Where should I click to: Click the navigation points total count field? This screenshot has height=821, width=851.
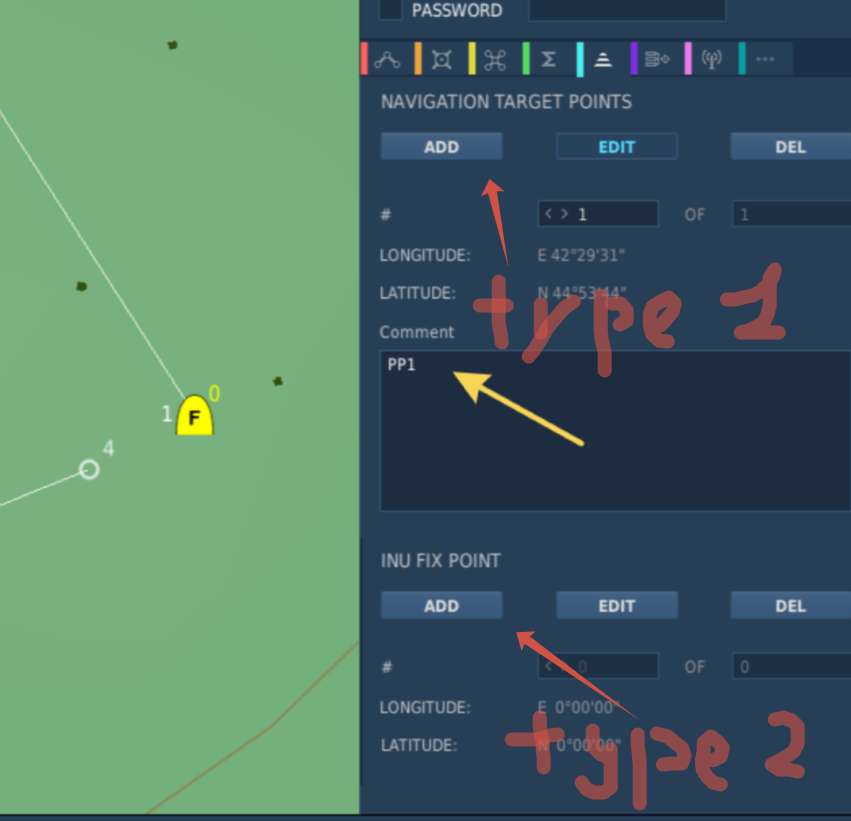point(791,214)
